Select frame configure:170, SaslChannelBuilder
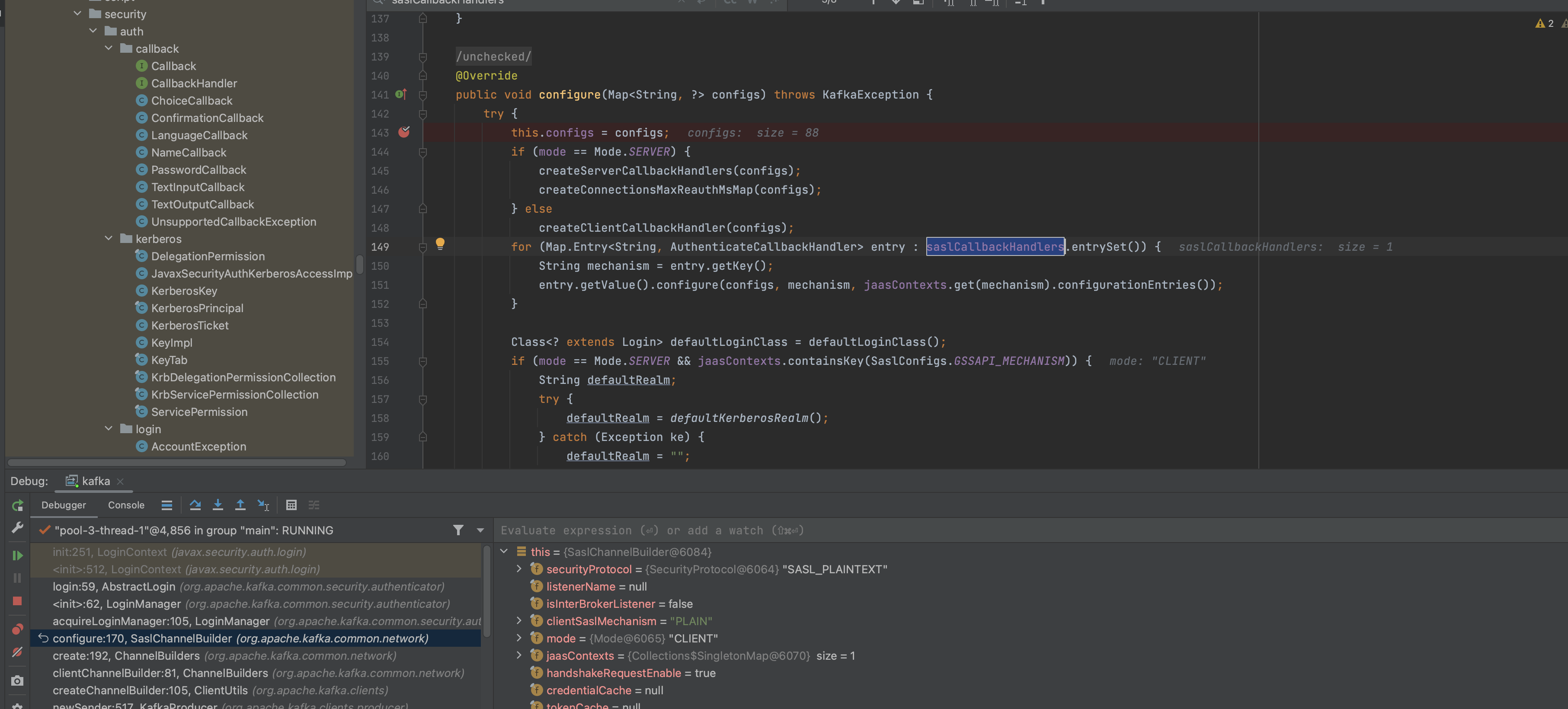The image size is (1568, 709). tap(256, 639)
